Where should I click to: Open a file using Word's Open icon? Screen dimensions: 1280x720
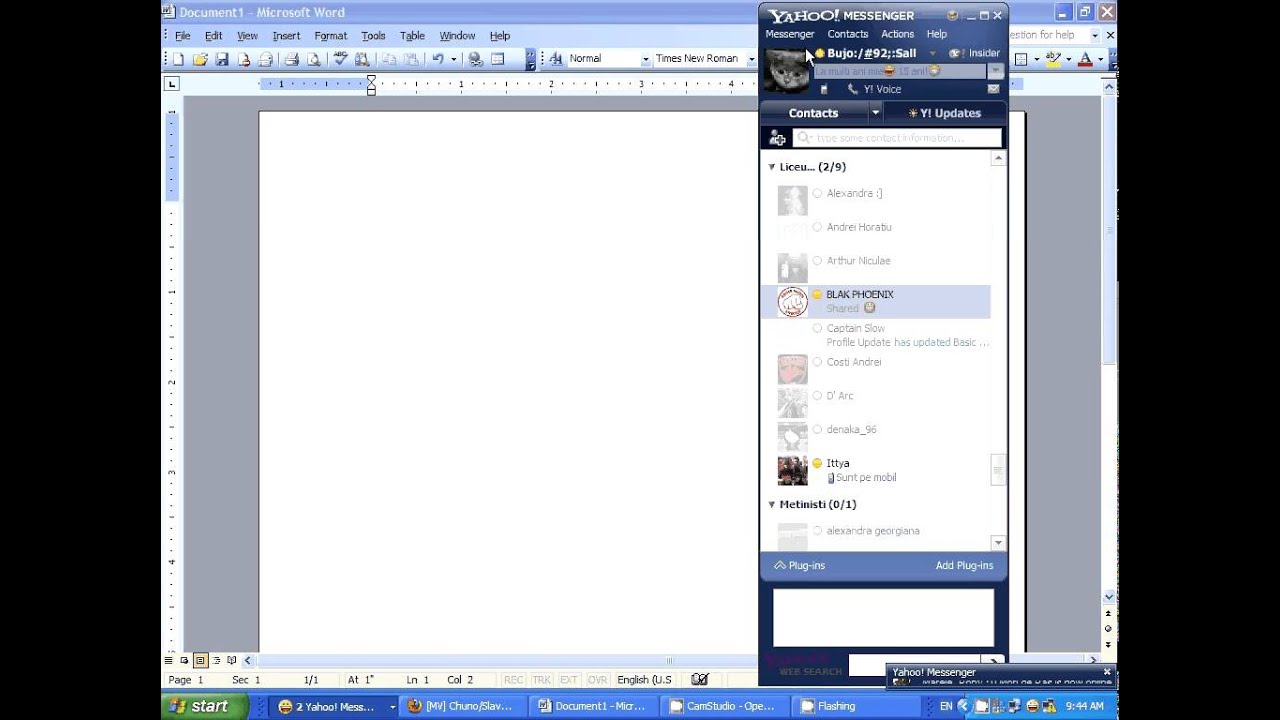pyautogui.click(x=200, y=59)
